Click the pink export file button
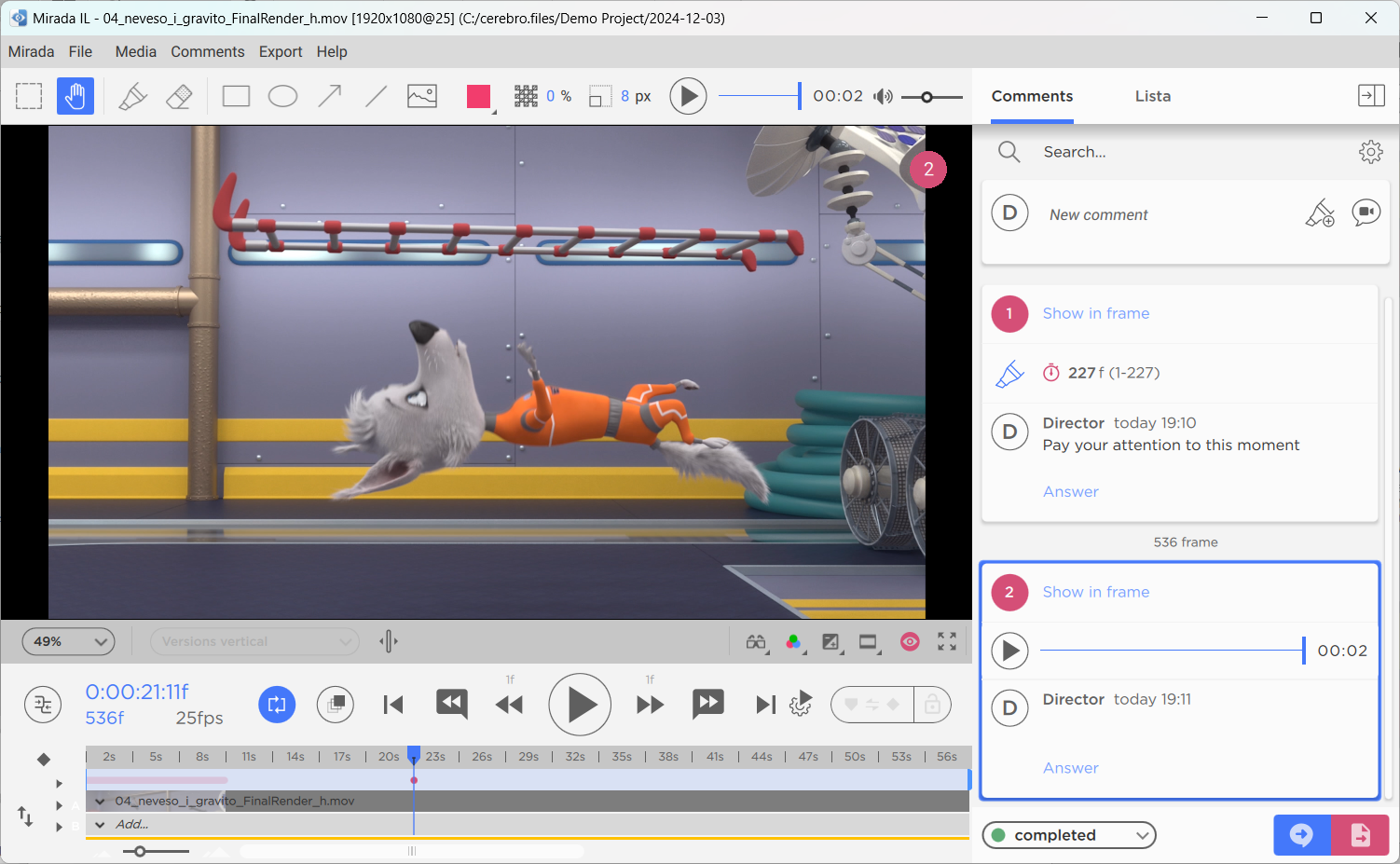 pos(1360,835)
